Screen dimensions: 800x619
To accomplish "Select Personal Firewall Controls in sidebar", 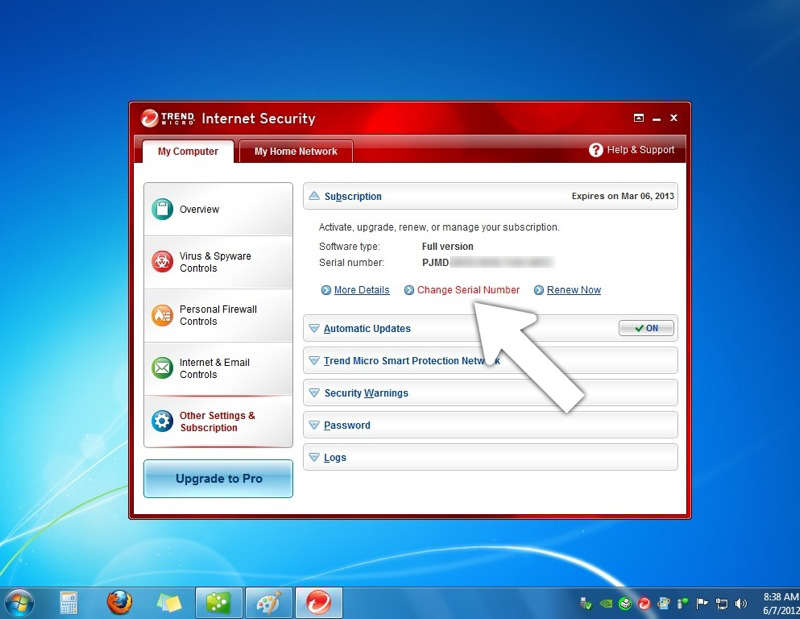I will point(218,315).
